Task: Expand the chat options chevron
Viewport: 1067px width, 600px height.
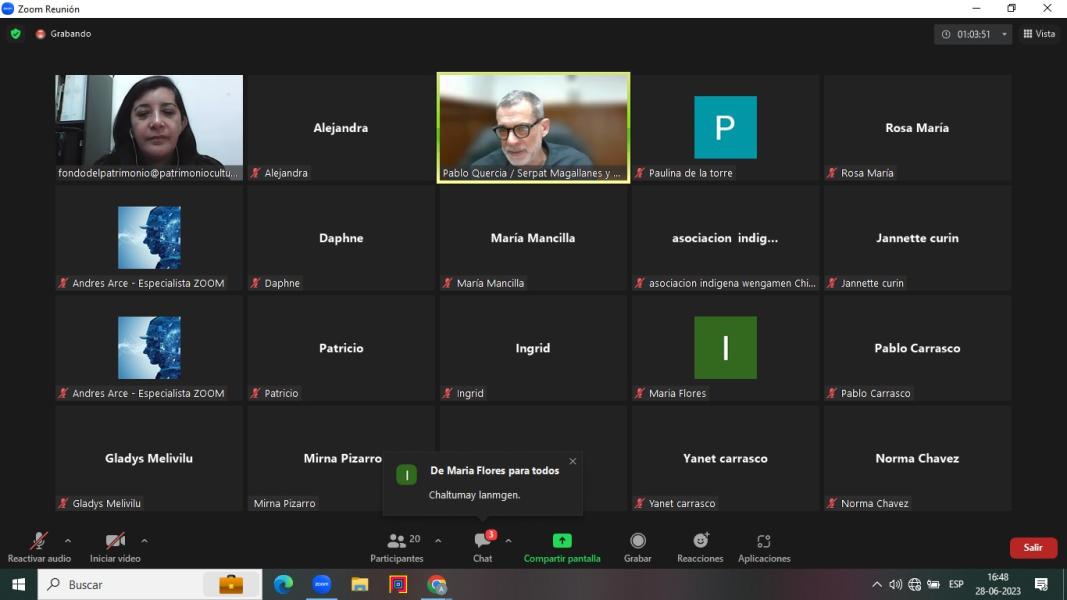Action: tap(508, 541)
